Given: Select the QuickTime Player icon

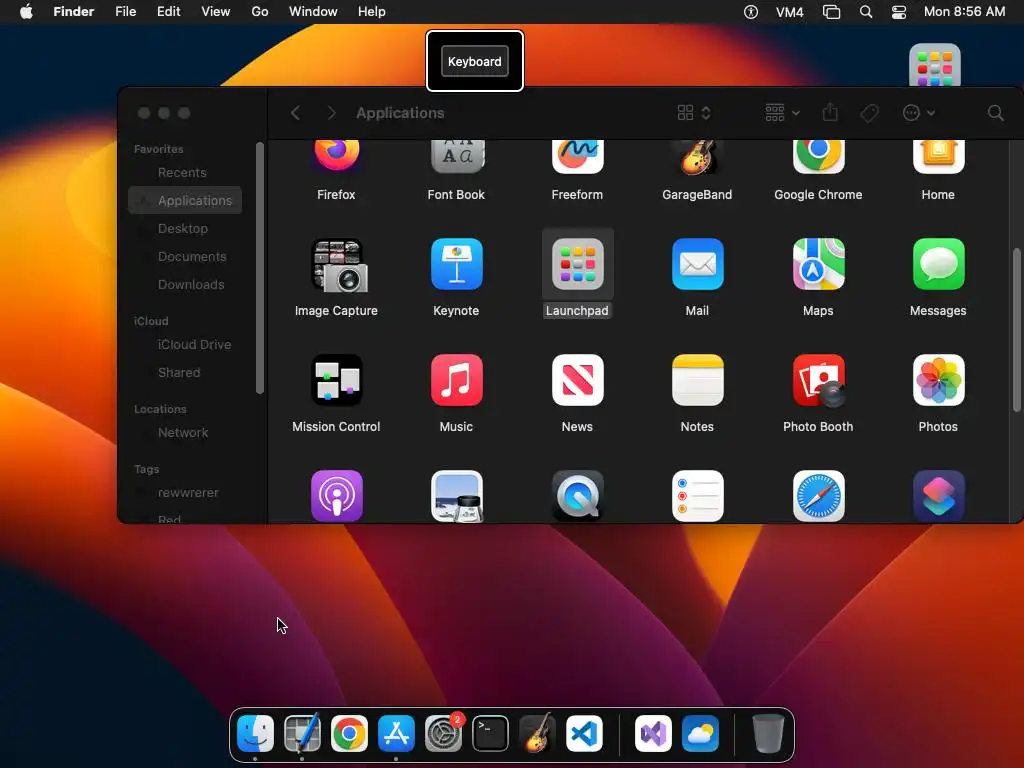Looking at the screenshot, I should tap(577, 496).
